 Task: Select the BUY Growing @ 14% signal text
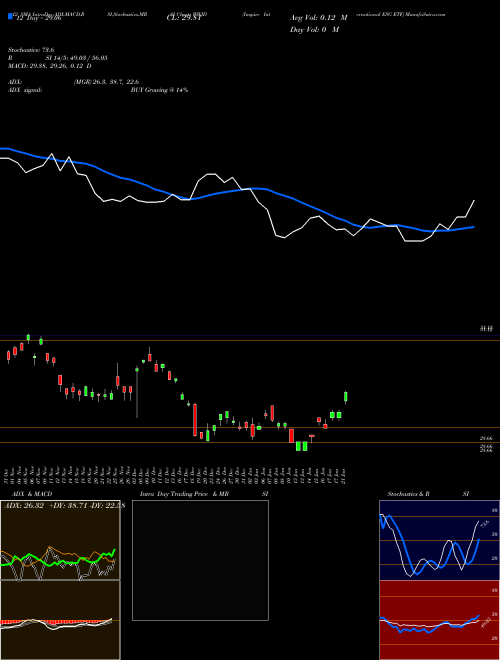point(159,90)
